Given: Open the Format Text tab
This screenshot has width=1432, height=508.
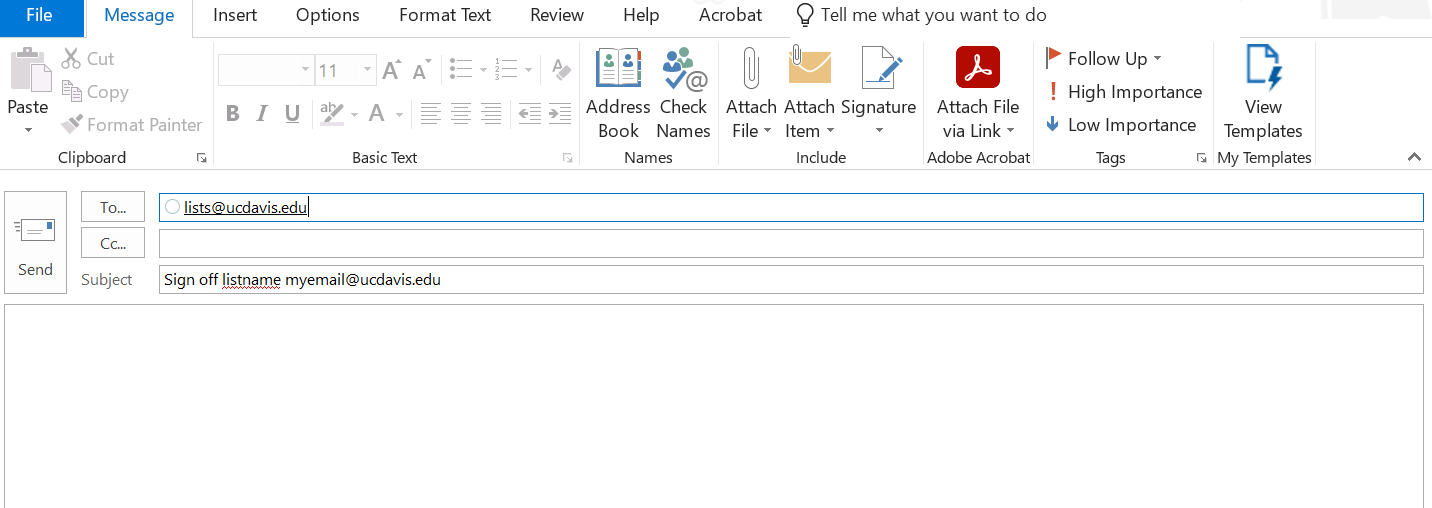Looking at the screenshot, I should tap(445, 15).
